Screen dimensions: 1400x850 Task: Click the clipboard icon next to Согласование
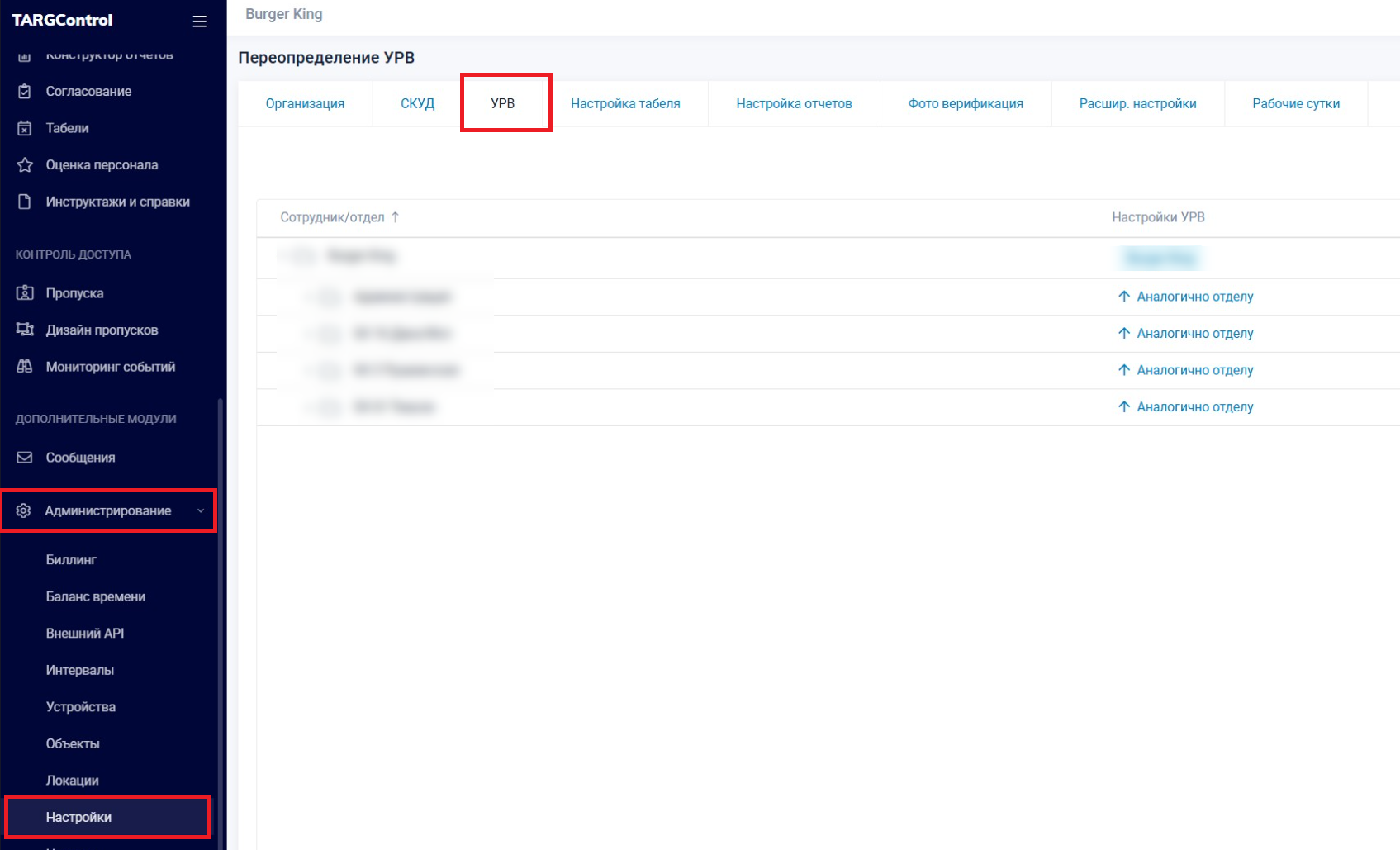tap(25, 91)
